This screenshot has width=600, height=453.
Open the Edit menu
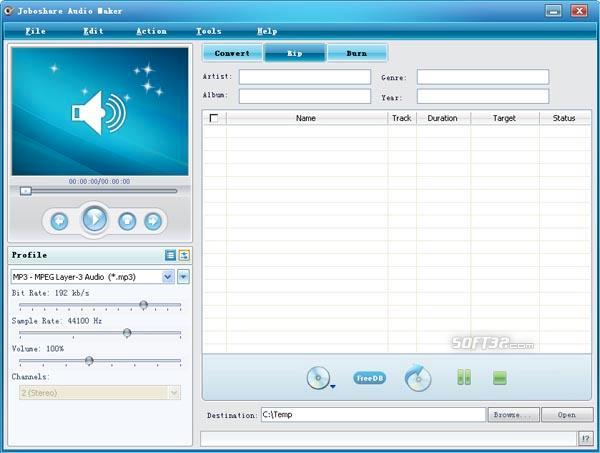pyautogui.click(x=93, y=31)
